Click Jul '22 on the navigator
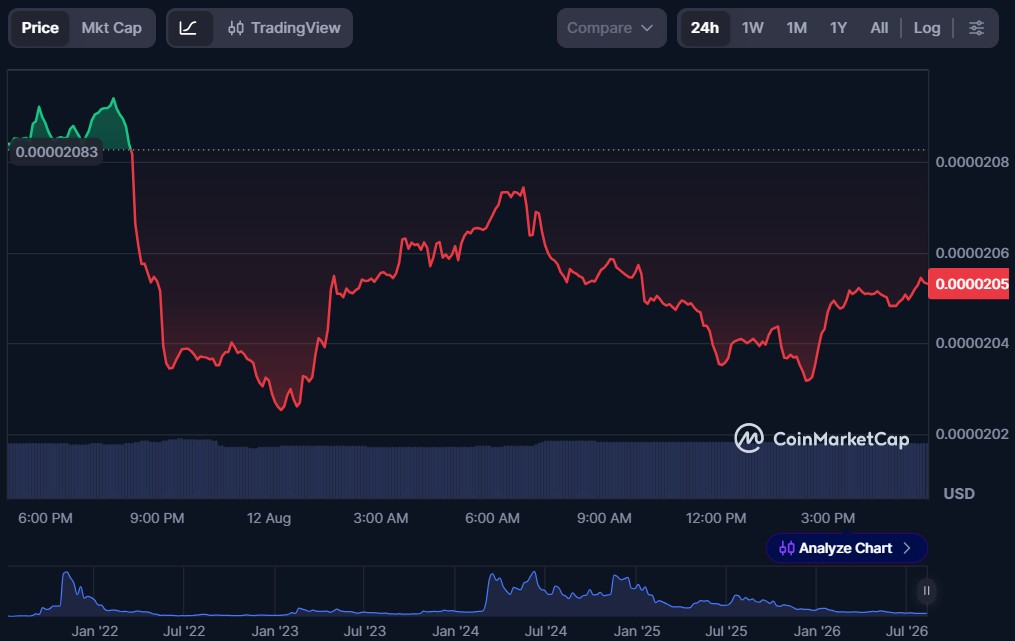1015x641 pixels. point(184,631)
